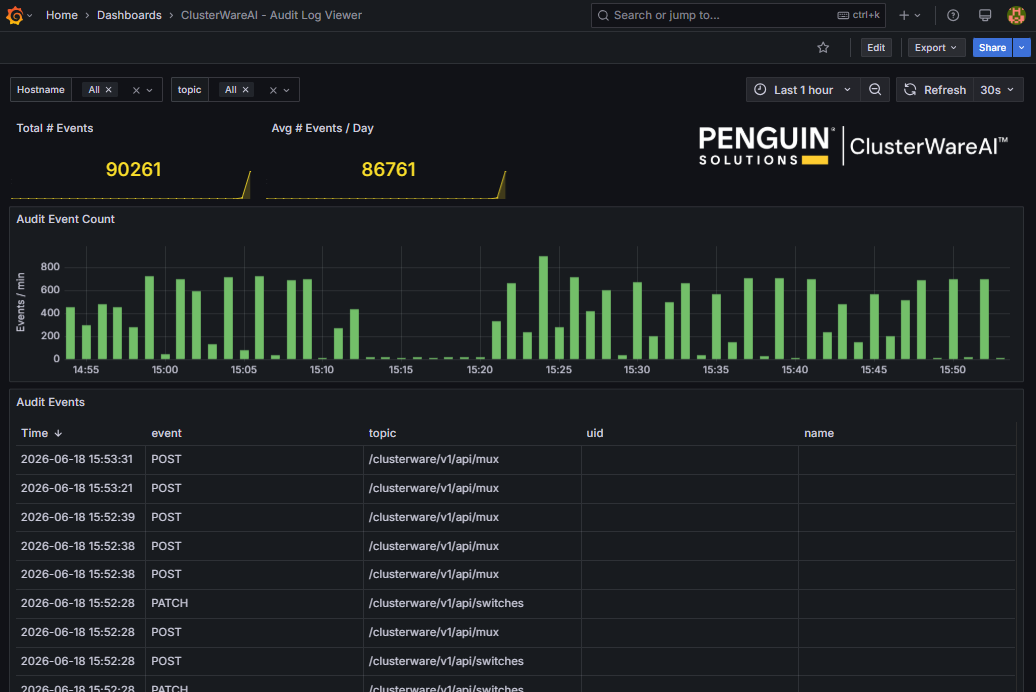Click the event column header
This screenshot has width=1036, height=692.
166,434
